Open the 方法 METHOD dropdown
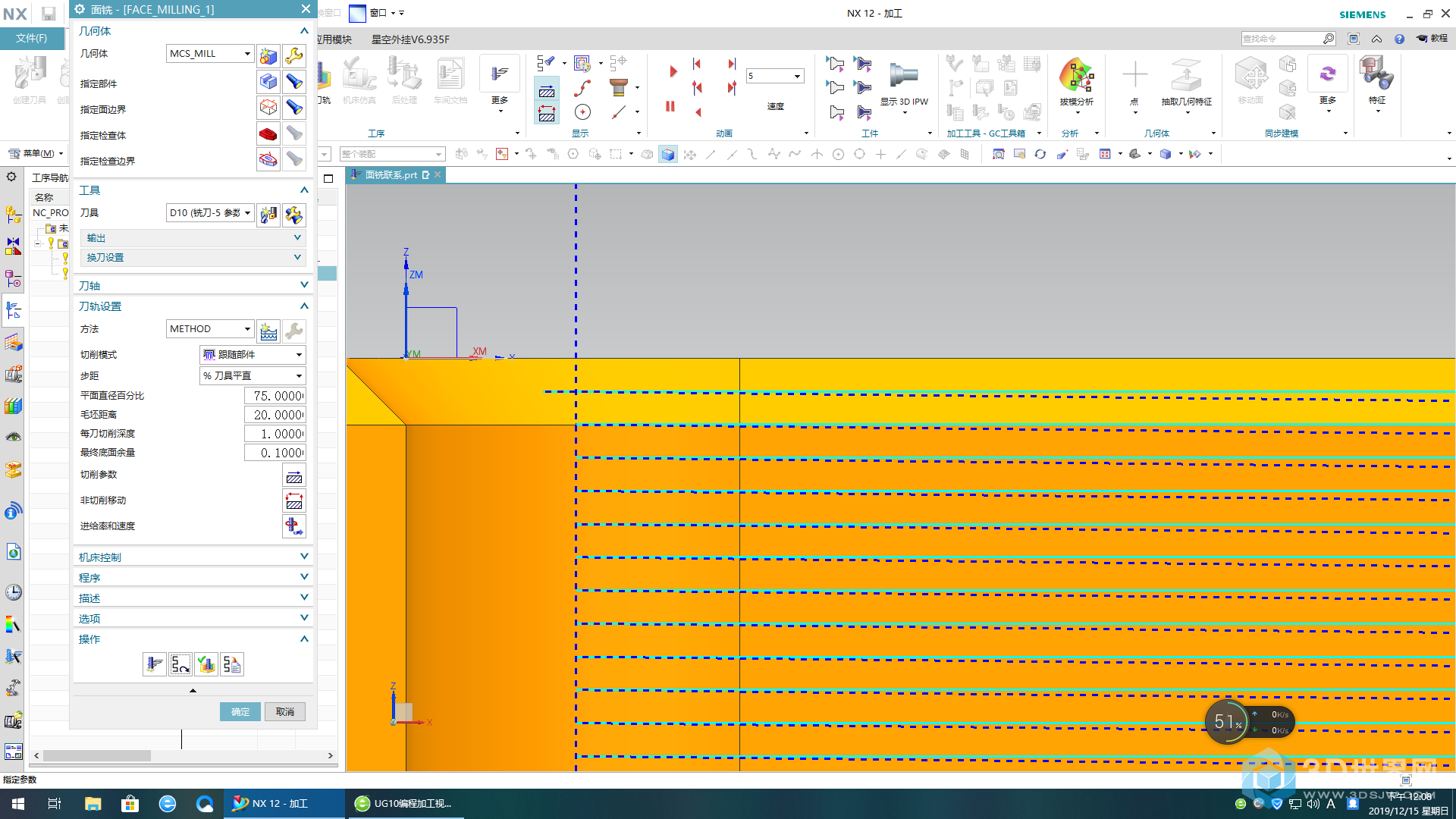The image size is (1456, 819). coord(210,329)
